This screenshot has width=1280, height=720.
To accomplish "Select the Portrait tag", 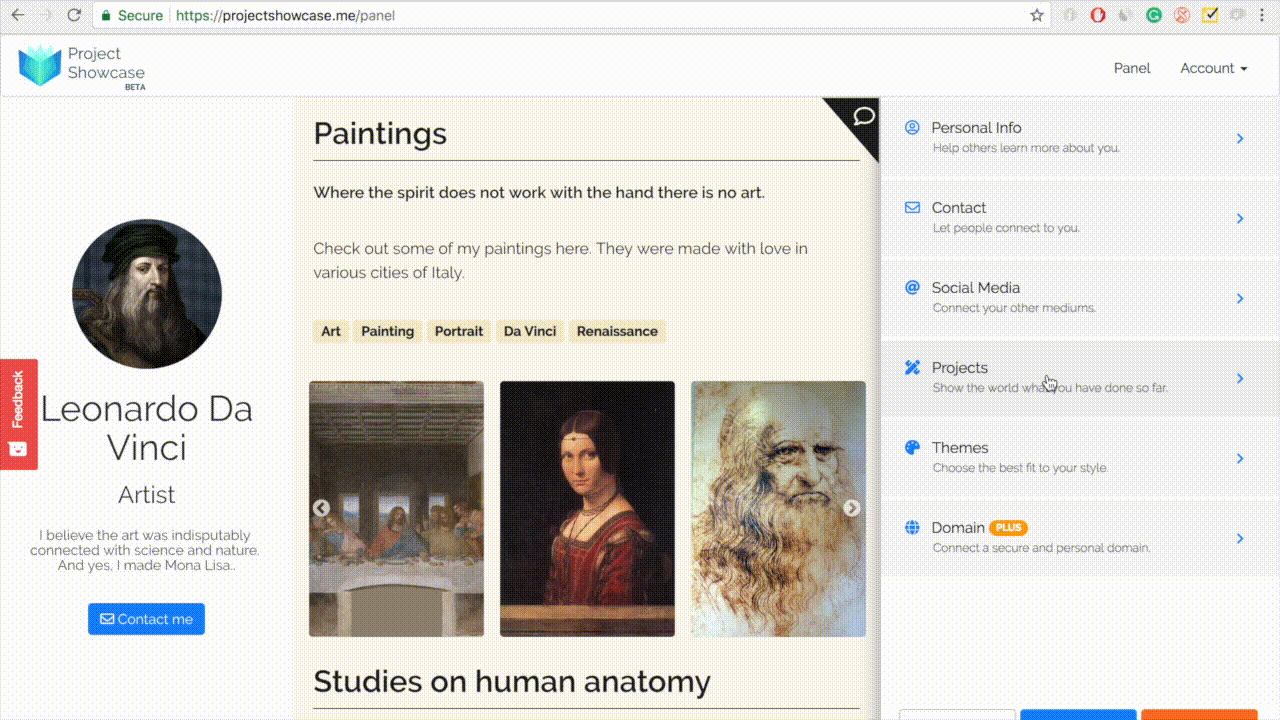I will pyautogui.click(x=459, y=331).
